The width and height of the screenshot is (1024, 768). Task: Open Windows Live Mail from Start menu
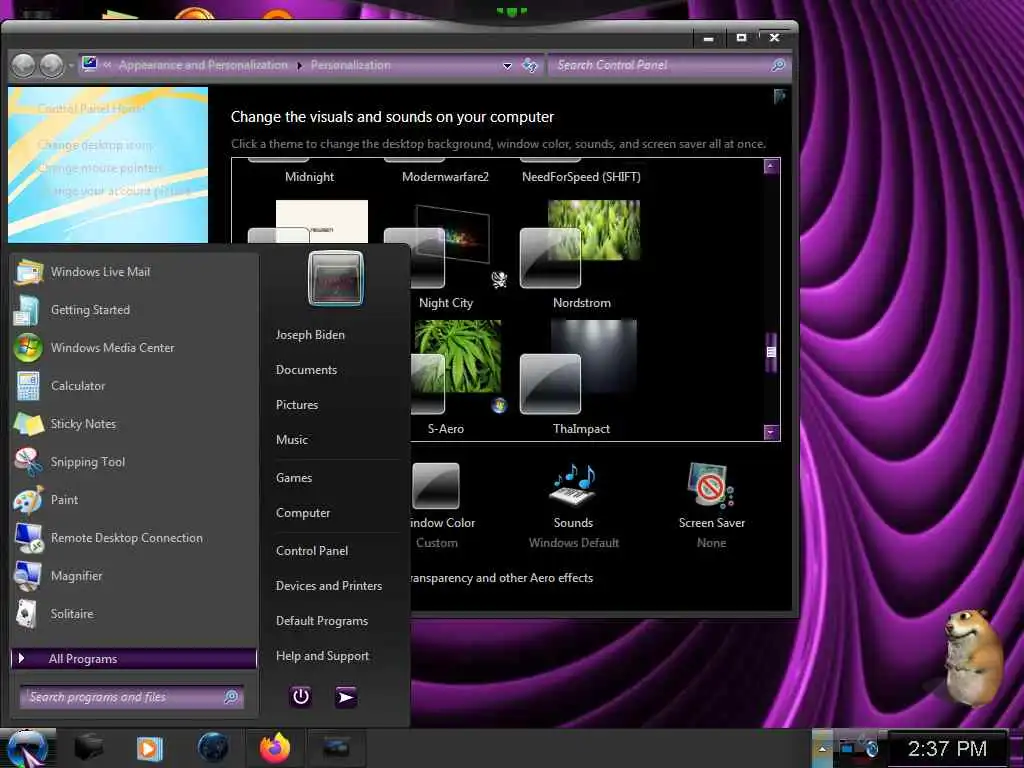point(134,272)
